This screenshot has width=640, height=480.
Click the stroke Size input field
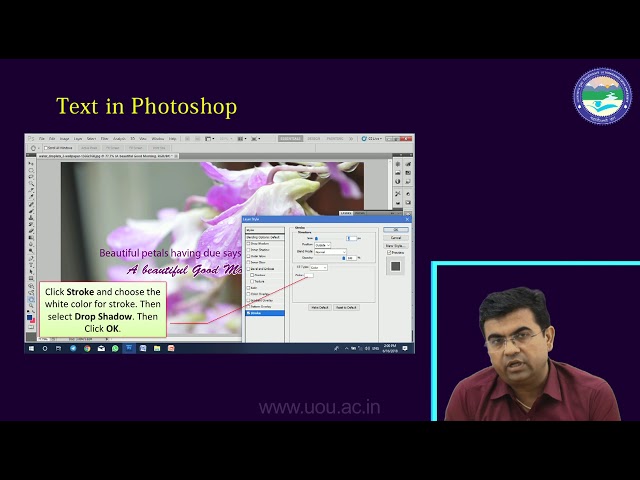351,238
